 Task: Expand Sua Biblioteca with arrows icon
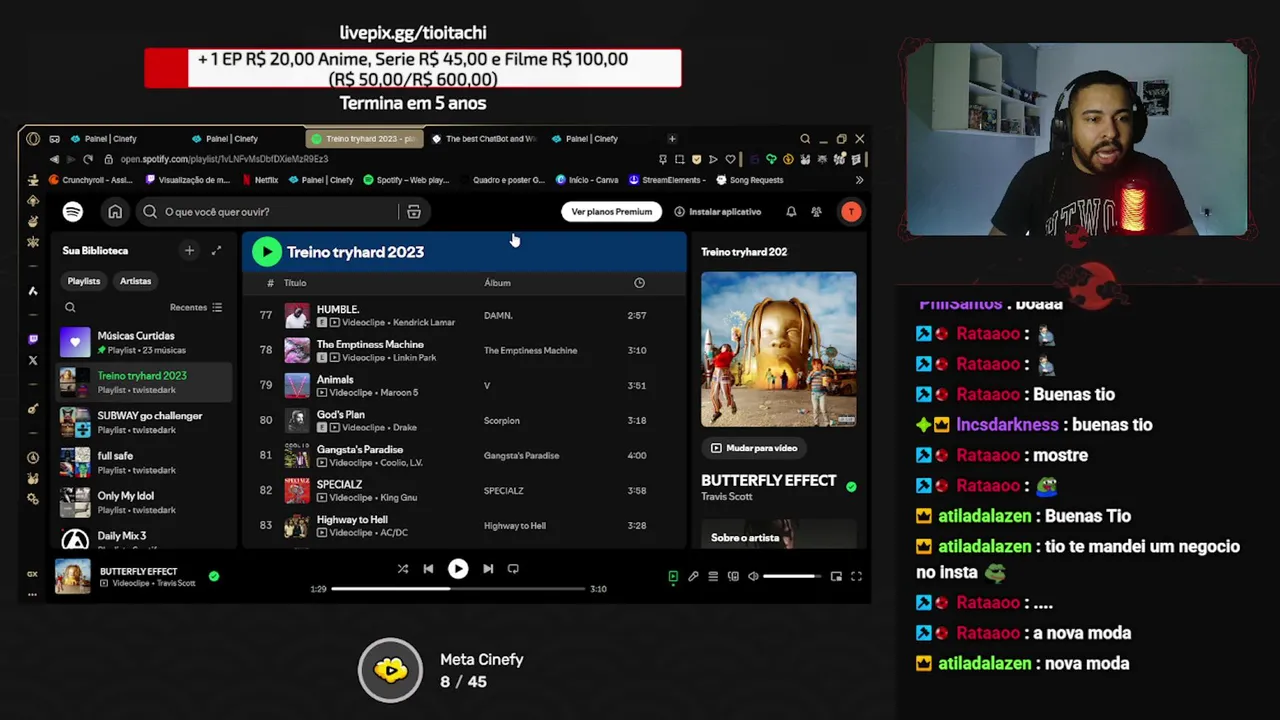pos(216,251)
